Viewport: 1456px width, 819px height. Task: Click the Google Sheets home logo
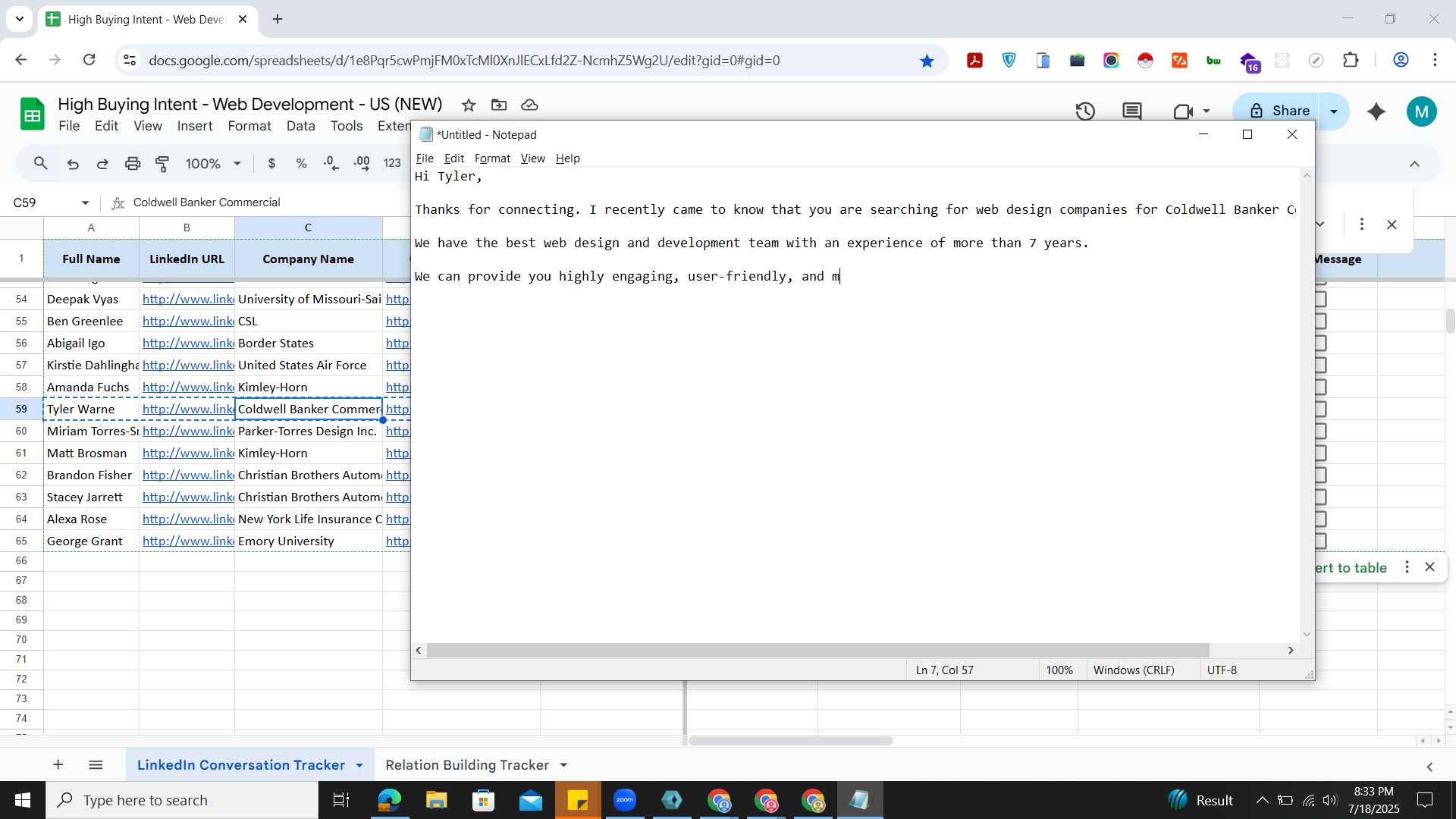point(32,115)
